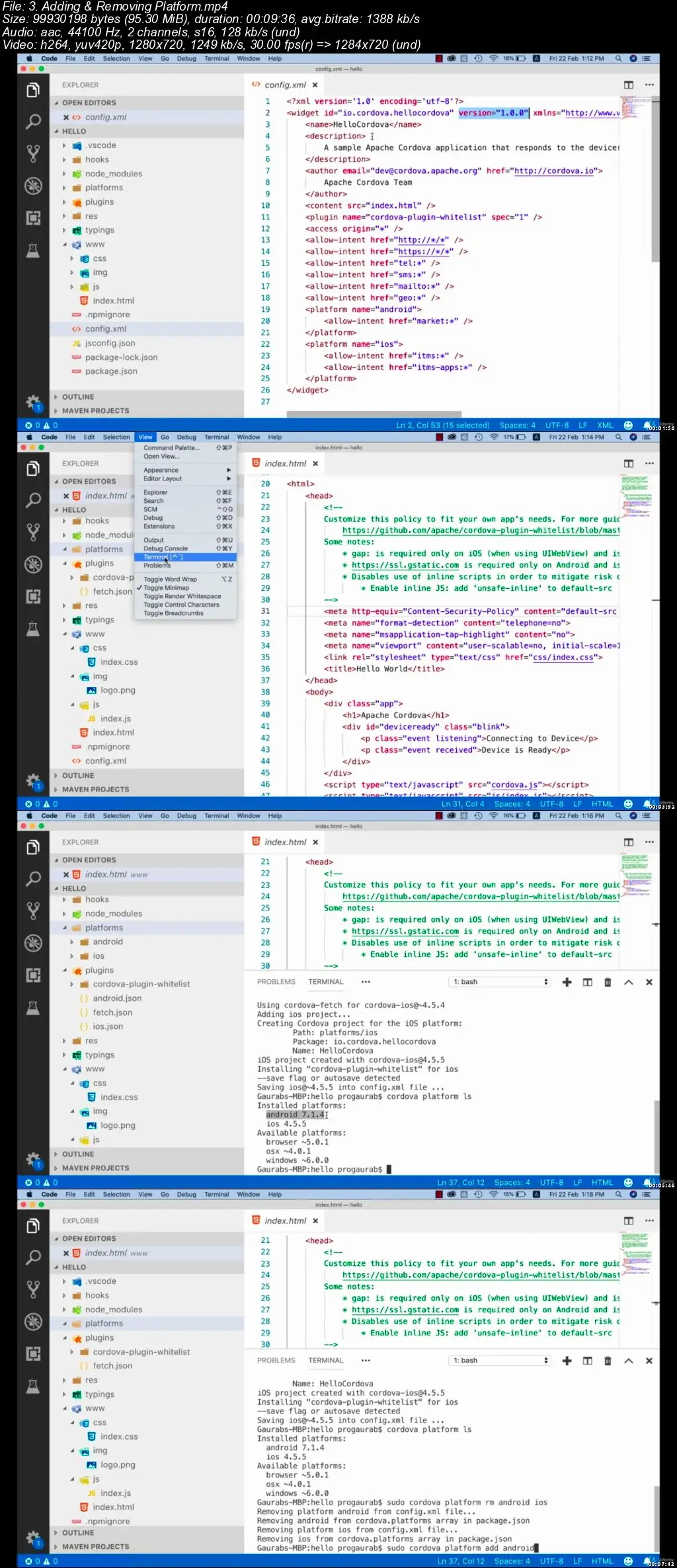
Task: Change XML language mode in 1:12 PM status bar
Action: click(x=605, y=426)
